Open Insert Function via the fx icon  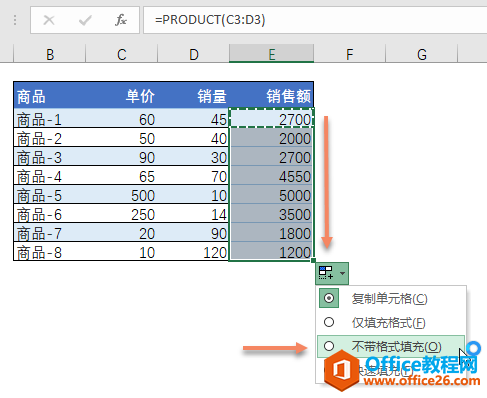tap(121, 20)
